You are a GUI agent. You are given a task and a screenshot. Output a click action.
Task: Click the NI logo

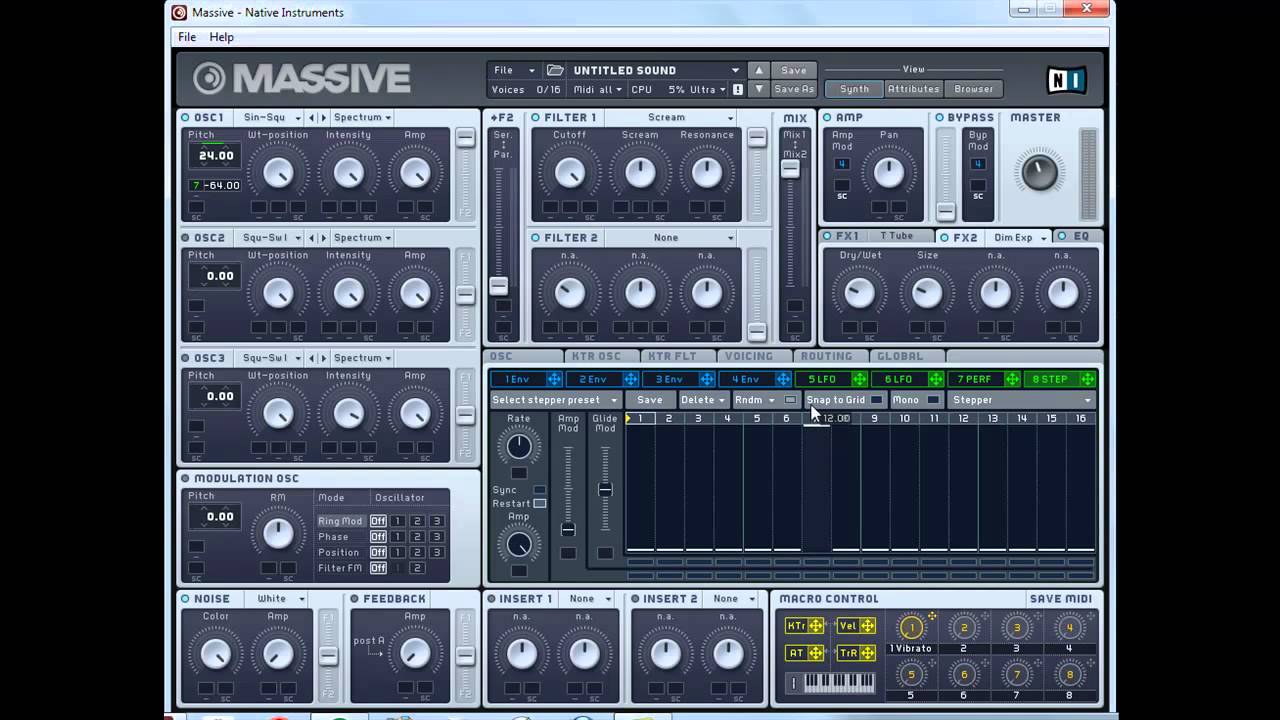point(1067,79)
